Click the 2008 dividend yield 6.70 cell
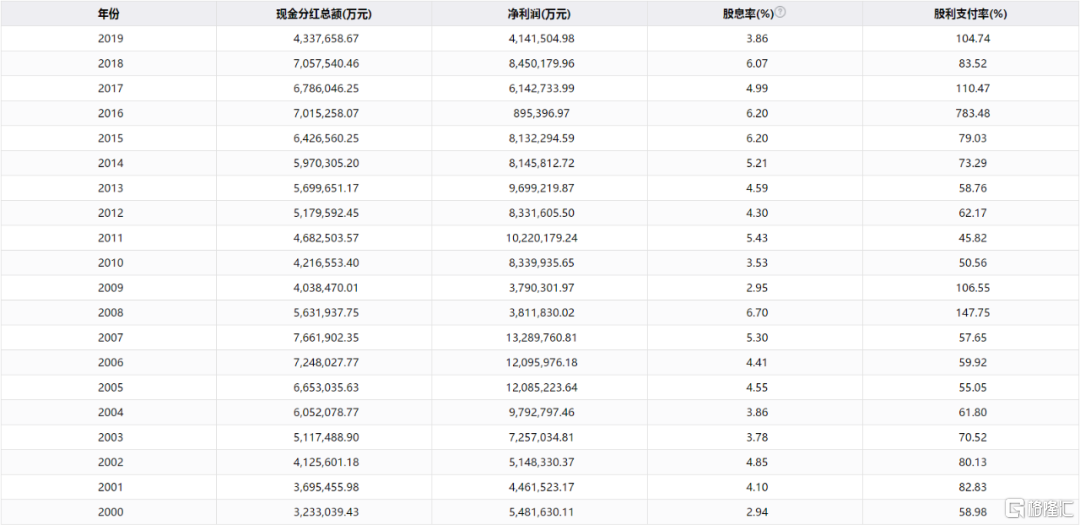Viewport: 1080px width, 525px height. [x=755, y=313]
